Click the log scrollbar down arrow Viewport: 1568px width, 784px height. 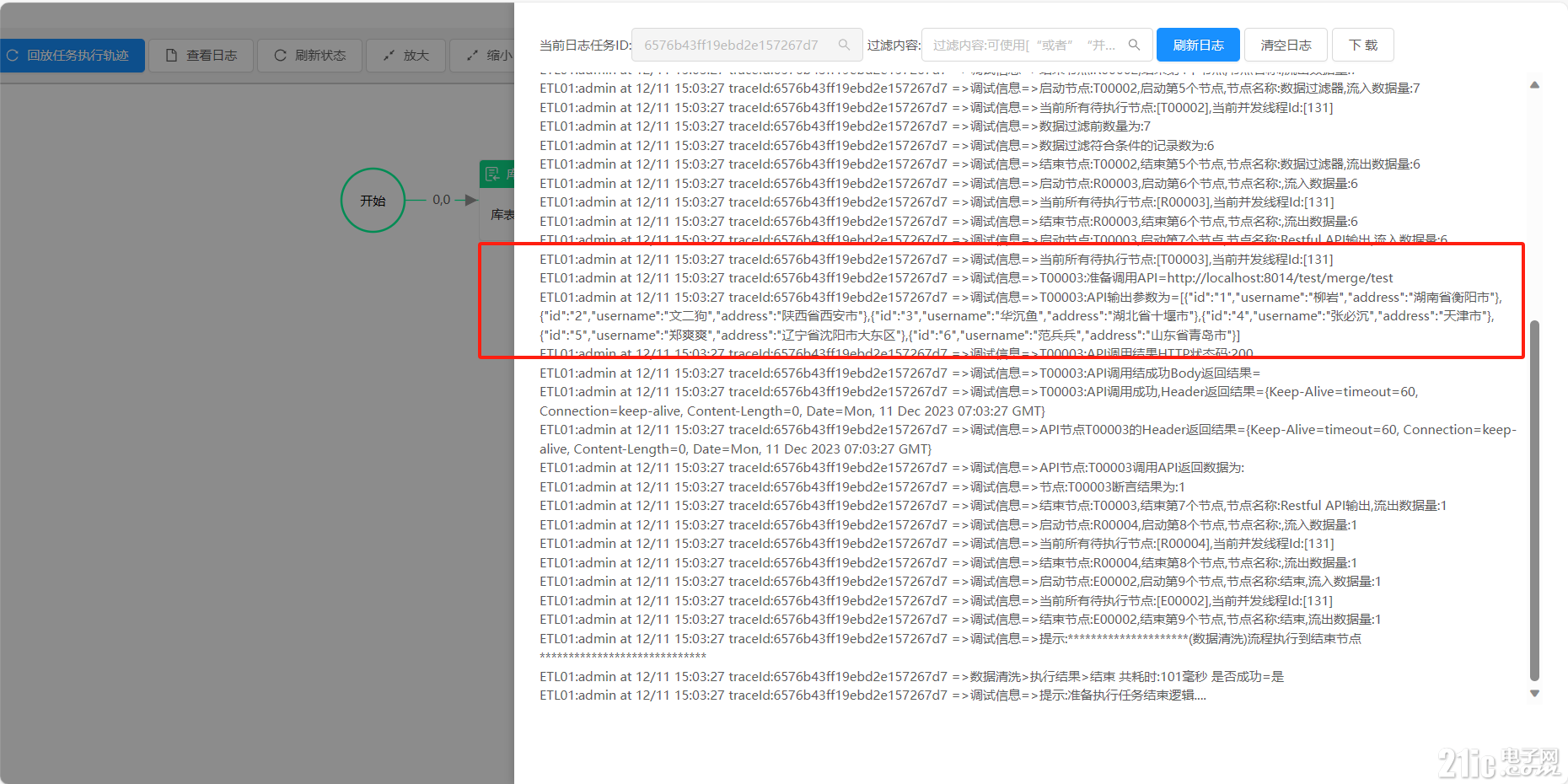point(1534,694)
